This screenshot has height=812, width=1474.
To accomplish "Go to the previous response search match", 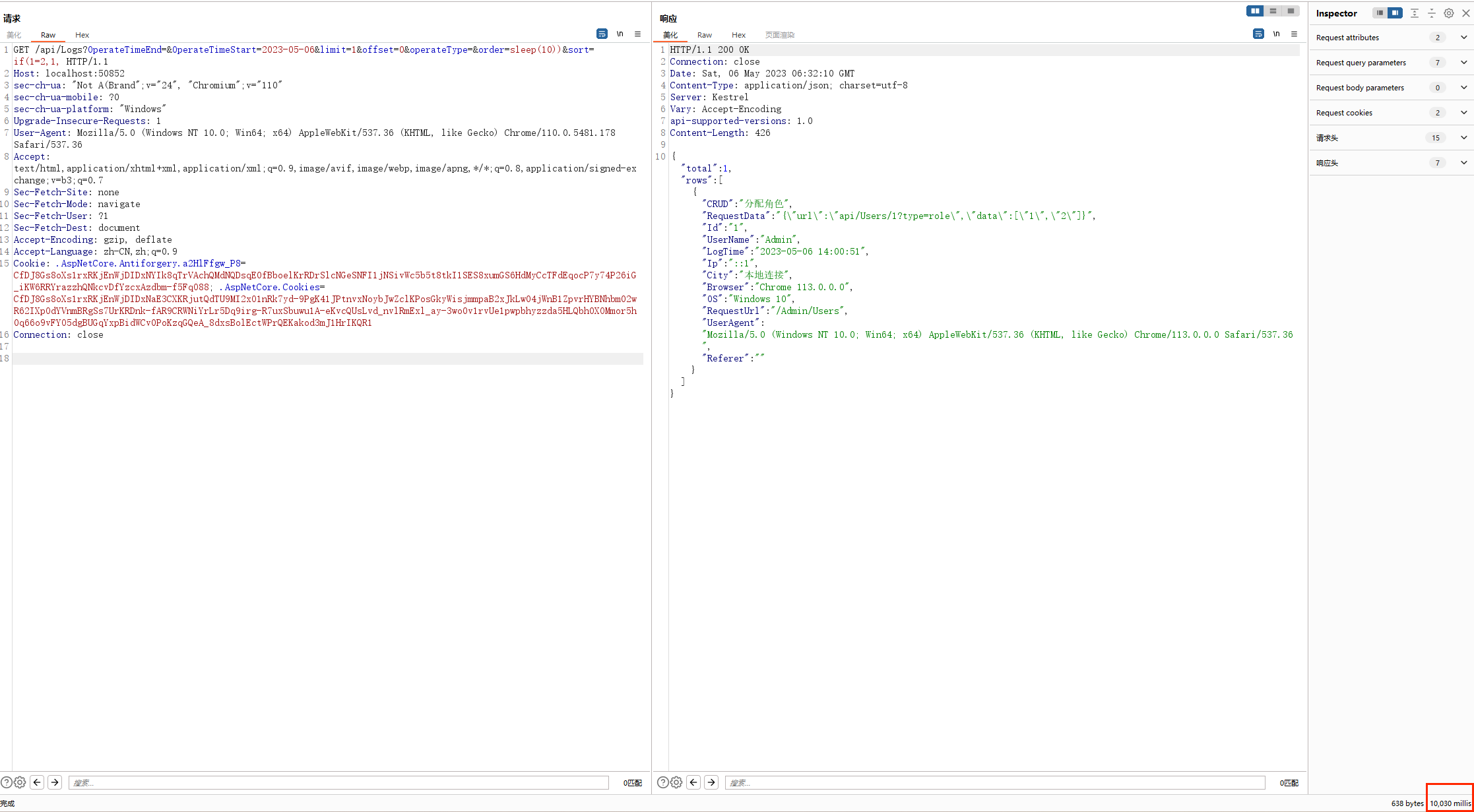I will [x=693, y=782].
